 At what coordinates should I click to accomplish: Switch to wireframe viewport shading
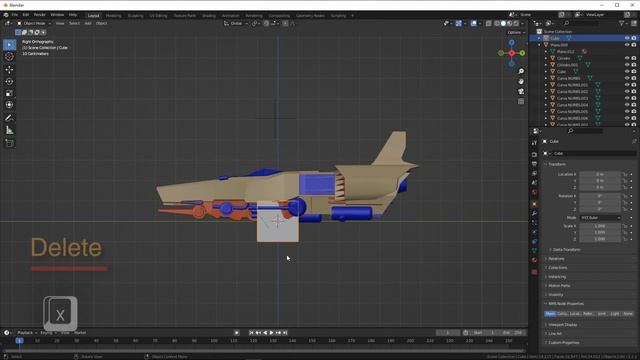coord(497,24)
